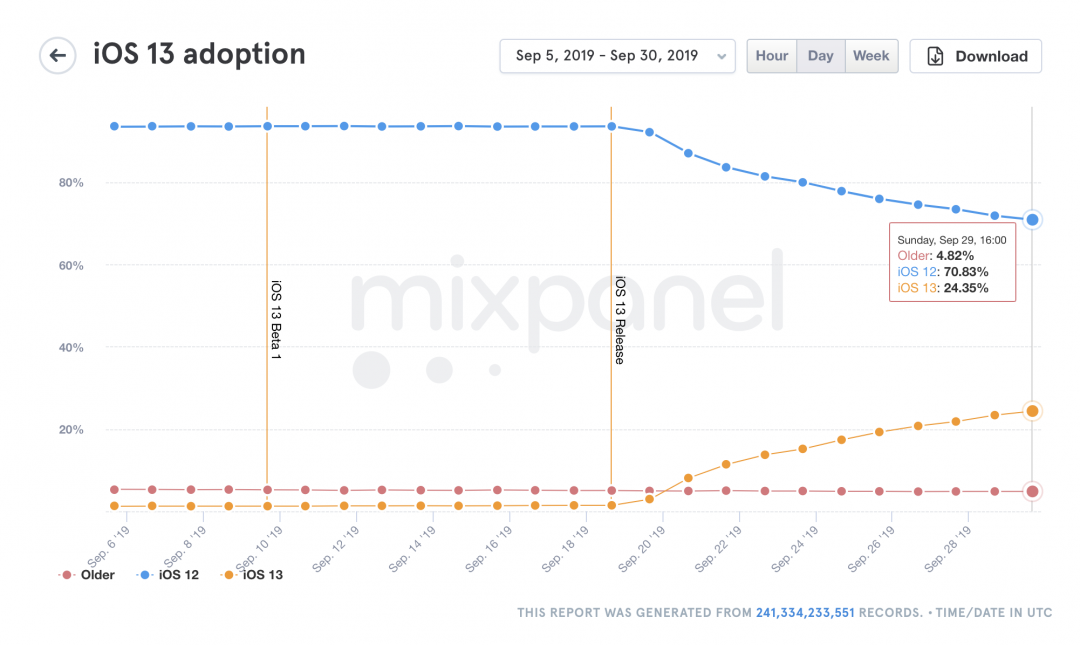Viewport: 1080px width, 645px height.
Task: Select the Day granularity tab
Action: click(x=821, y=56)
